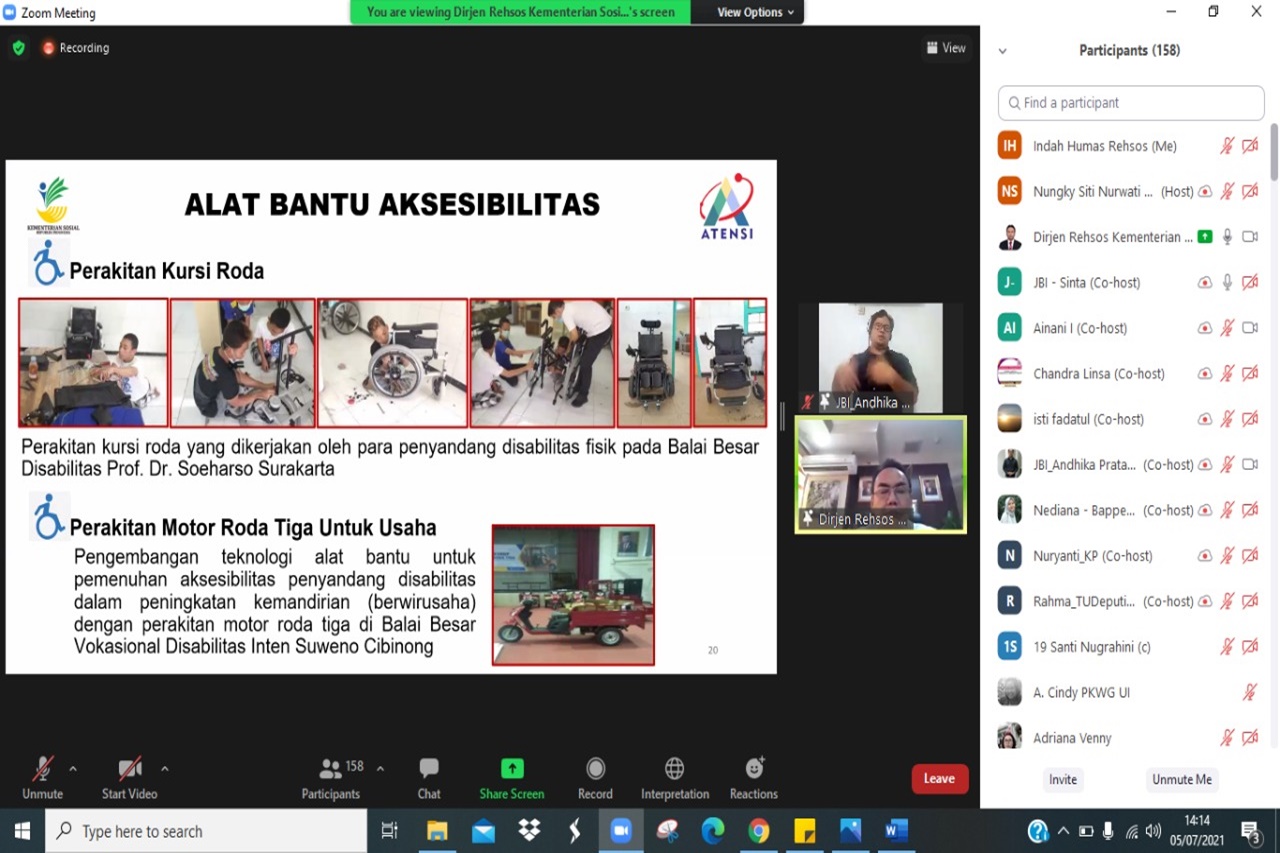Switch layout with the View button
This screenshot has height=853, width=1280.
pos(946,48)
